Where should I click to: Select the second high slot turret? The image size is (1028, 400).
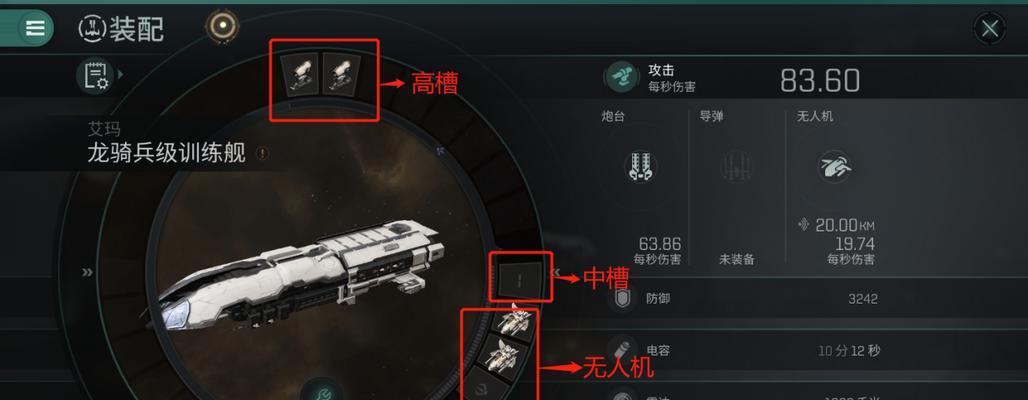point(342,75)
